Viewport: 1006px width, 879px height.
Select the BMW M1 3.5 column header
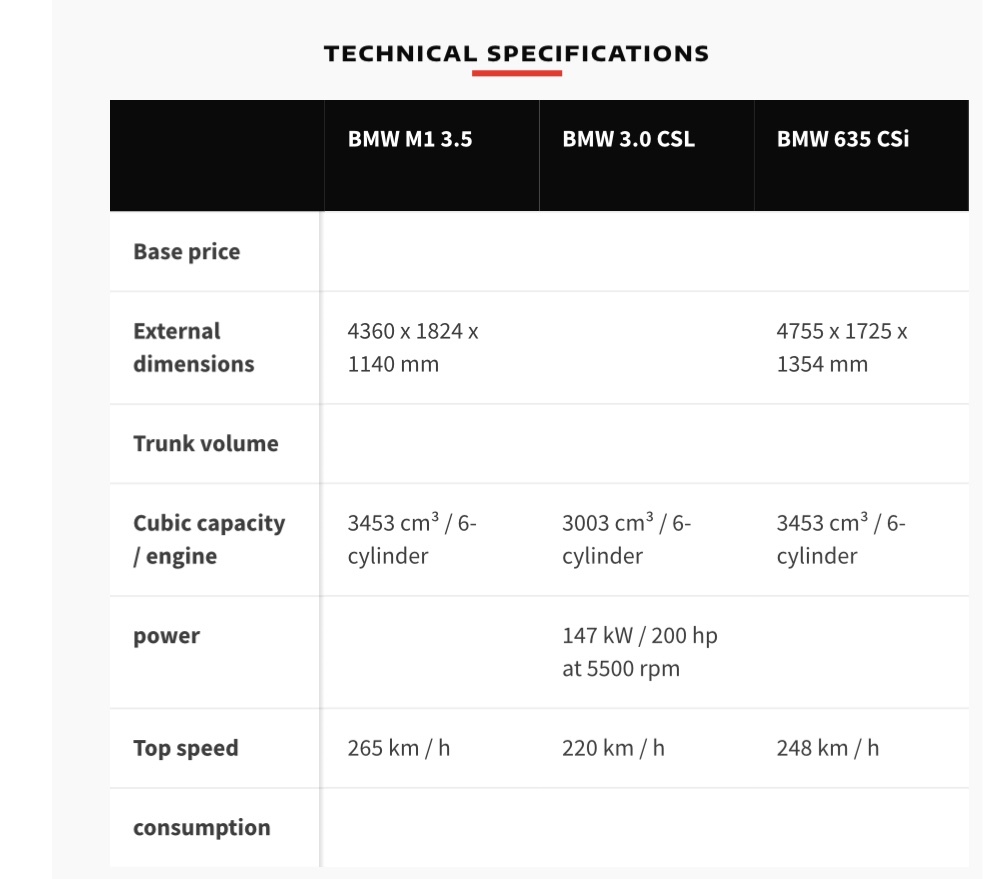coord(410,139)
